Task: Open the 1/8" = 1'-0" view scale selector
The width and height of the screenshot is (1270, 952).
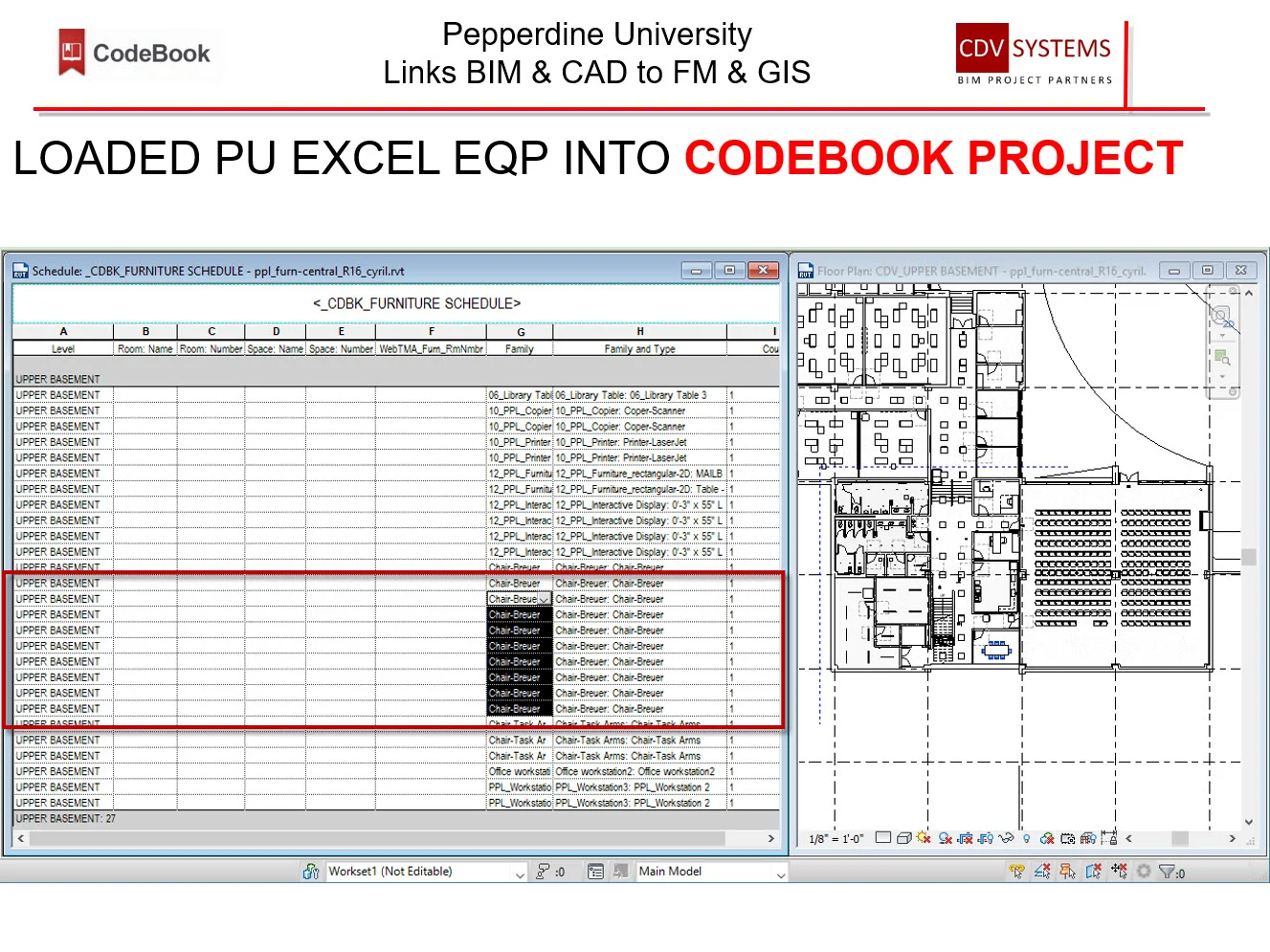Action: [836, 839]
